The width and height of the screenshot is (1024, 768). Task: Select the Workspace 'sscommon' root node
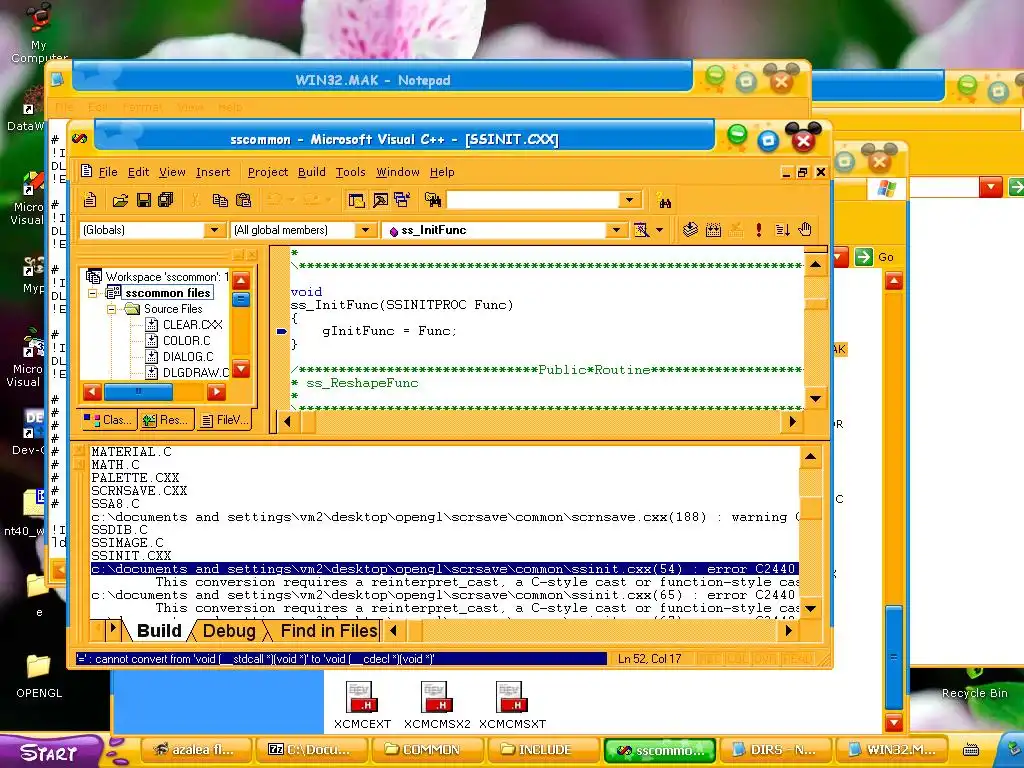tap(167, 277)
